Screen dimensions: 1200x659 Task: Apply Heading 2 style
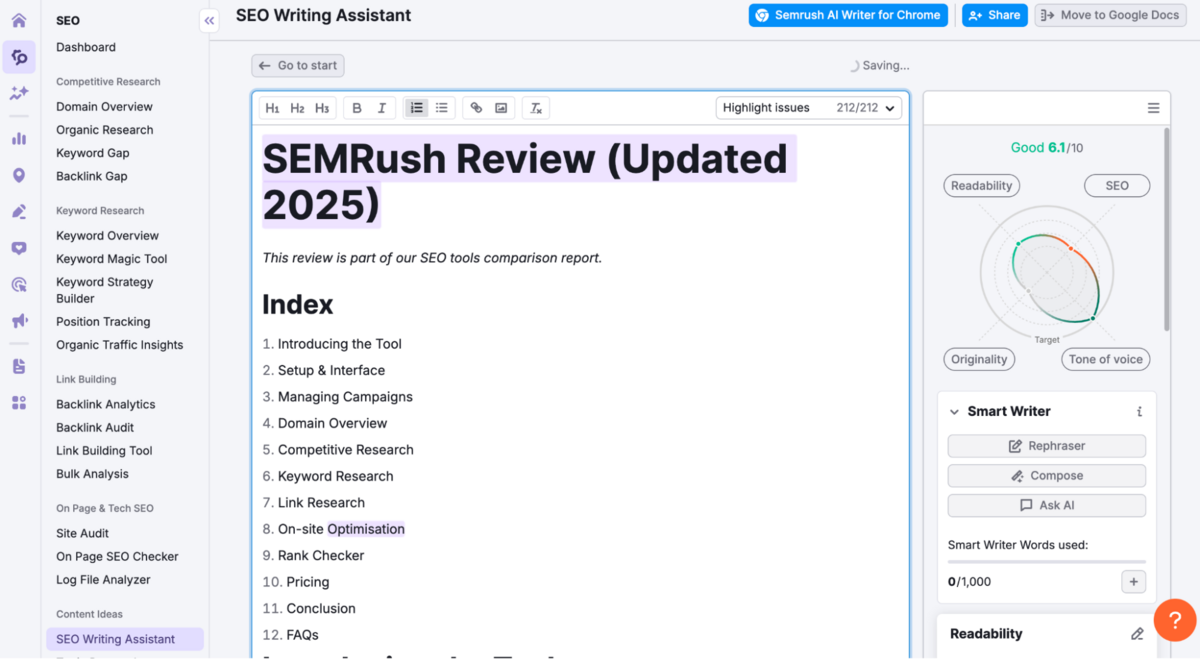tap(297, 108)
